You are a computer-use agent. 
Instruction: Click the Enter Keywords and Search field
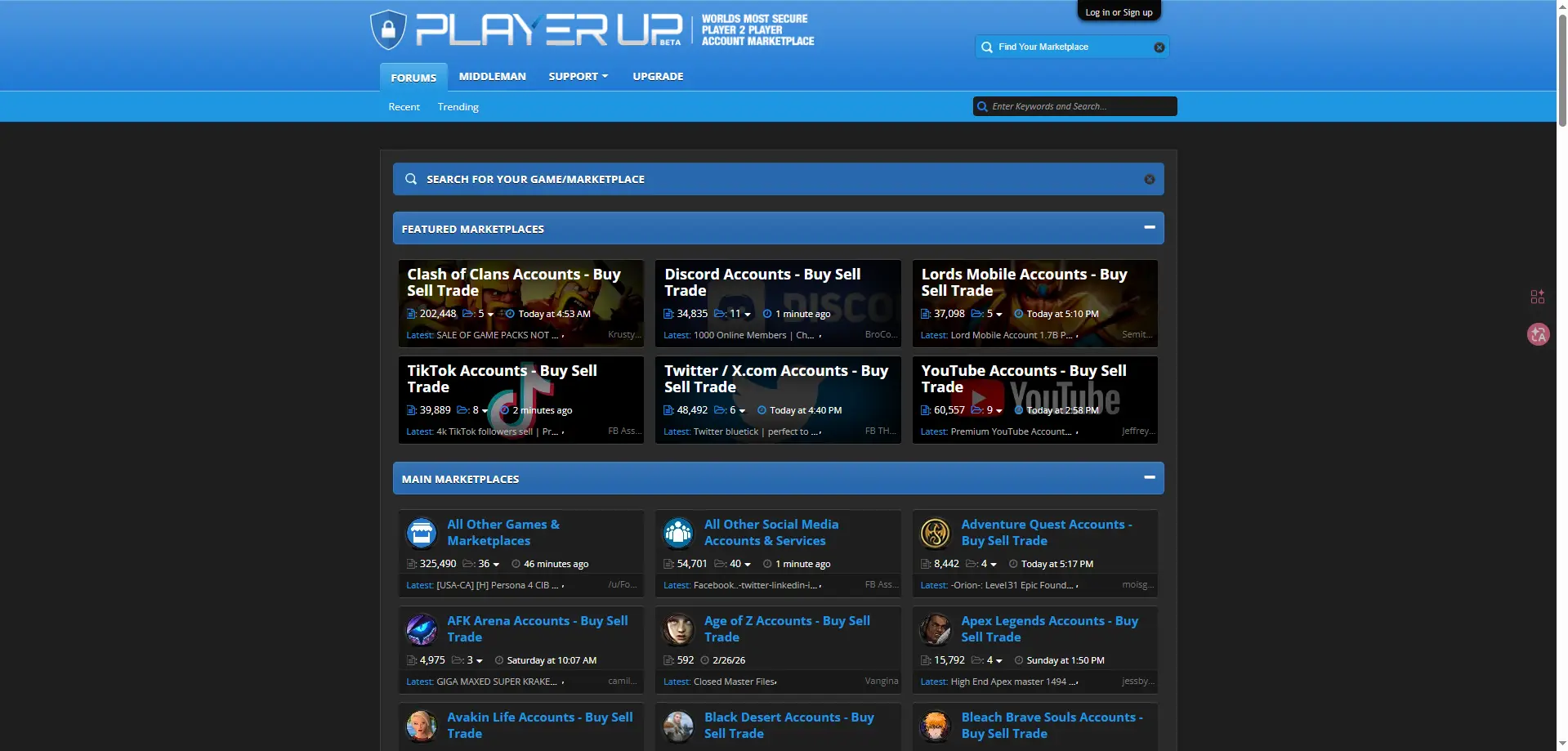[1079, 106]
